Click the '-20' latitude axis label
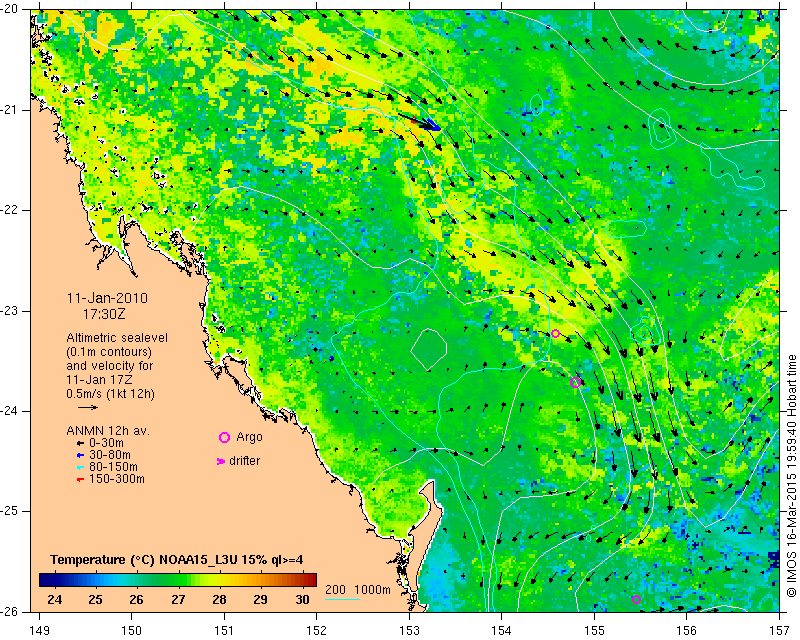The height and width of the screenshot is (640, 800). point(9,10)
